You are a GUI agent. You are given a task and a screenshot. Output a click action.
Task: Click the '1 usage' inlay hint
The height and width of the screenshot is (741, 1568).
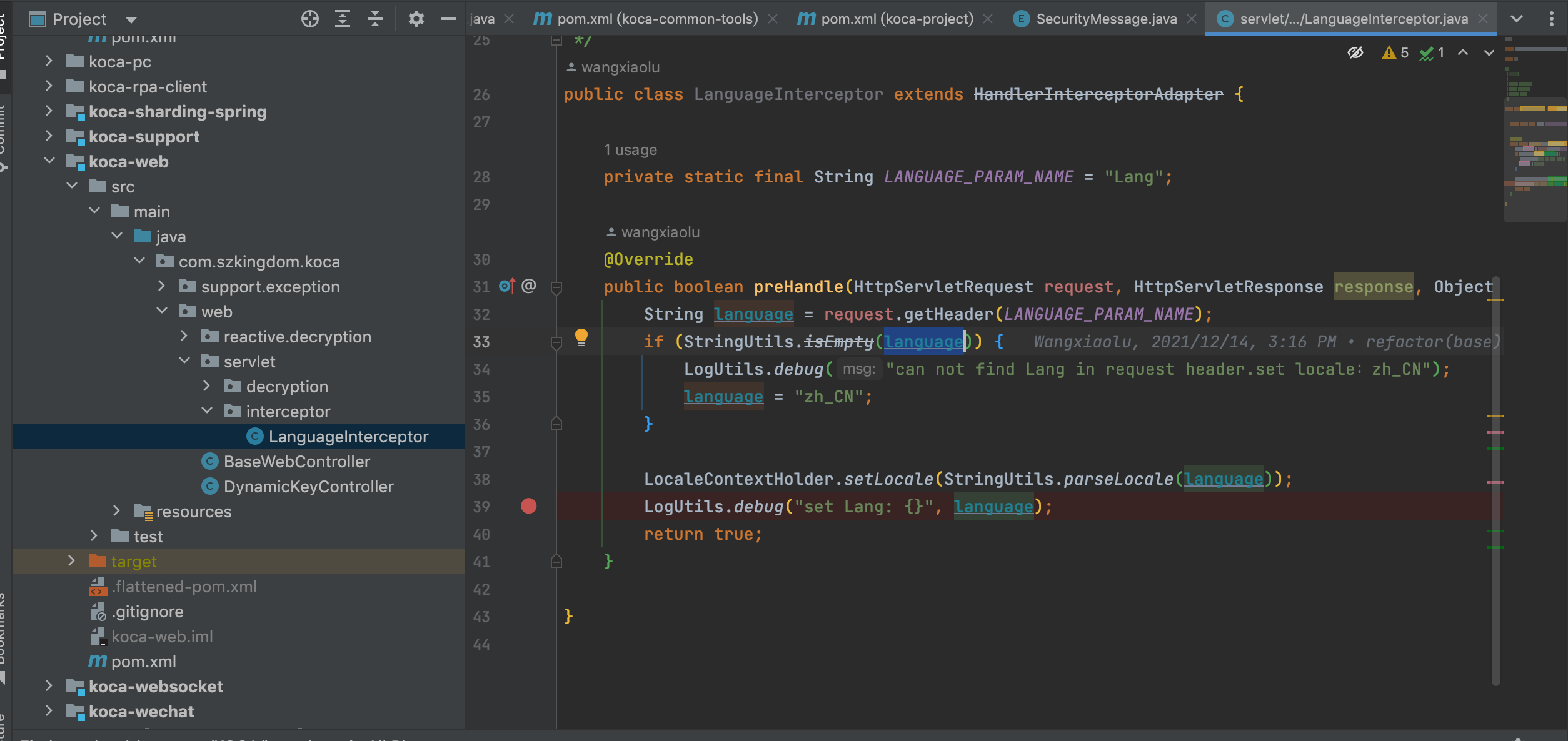[630, 150]
